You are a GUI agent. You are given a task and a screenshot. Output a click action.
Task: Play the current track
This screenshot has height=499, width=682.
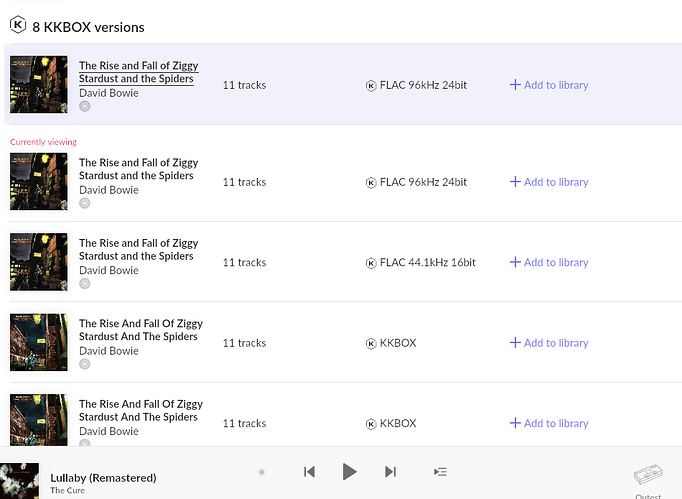tap(349, 472)
